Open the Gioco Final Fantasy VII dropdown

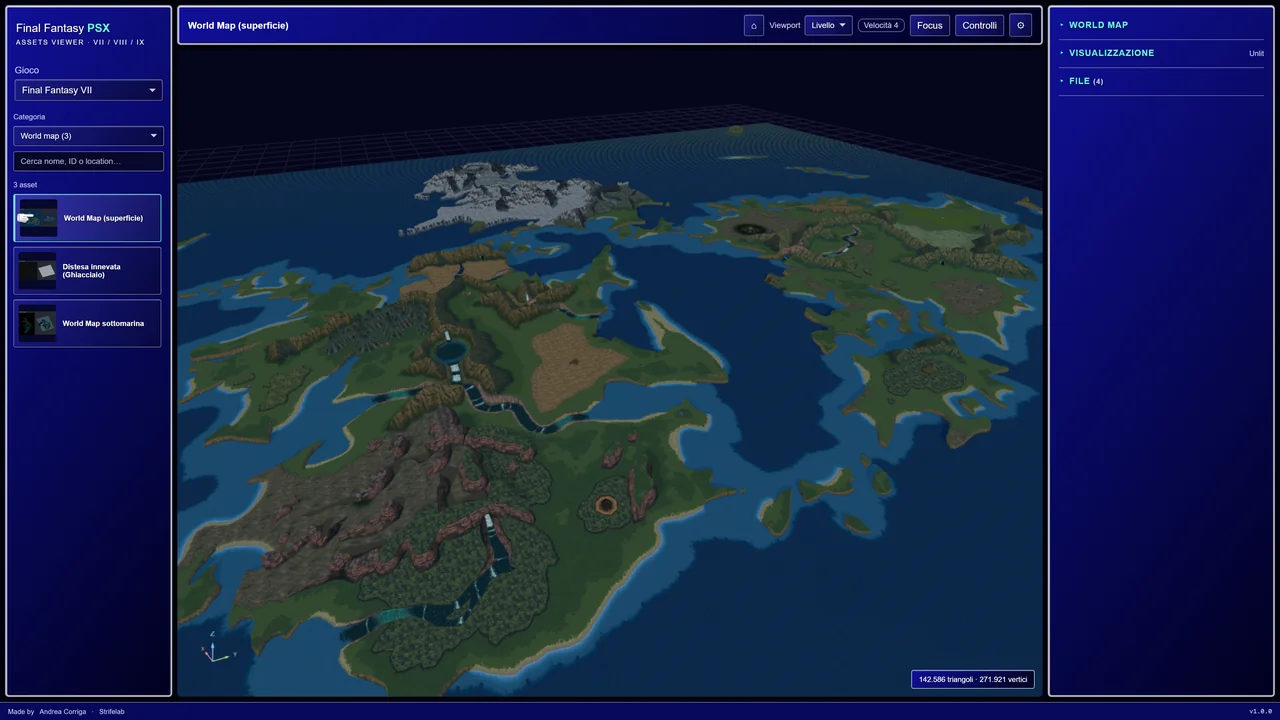88,90
